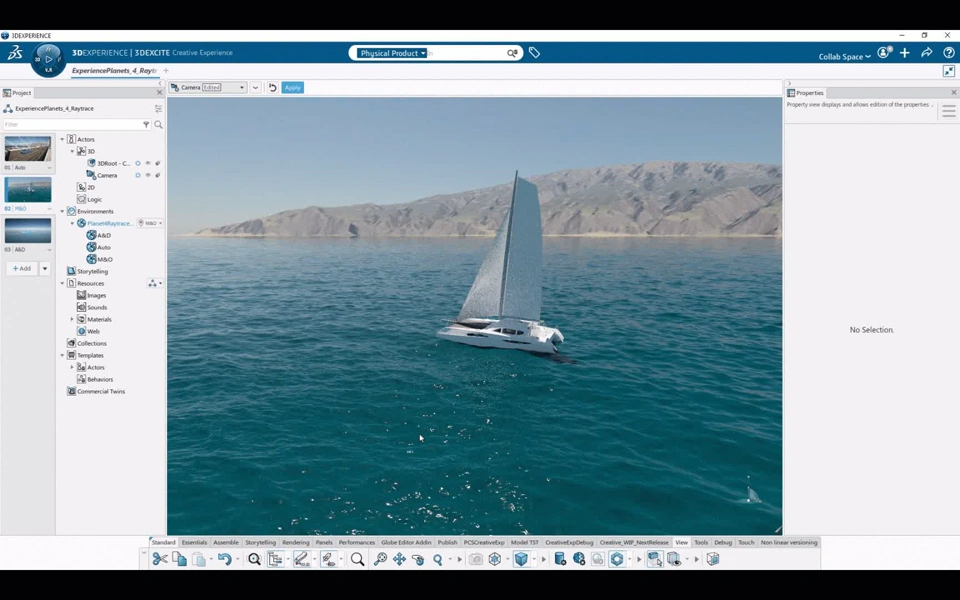Click the Add scene button
Viewport: 960px width, 600px height.
[22, 268]
